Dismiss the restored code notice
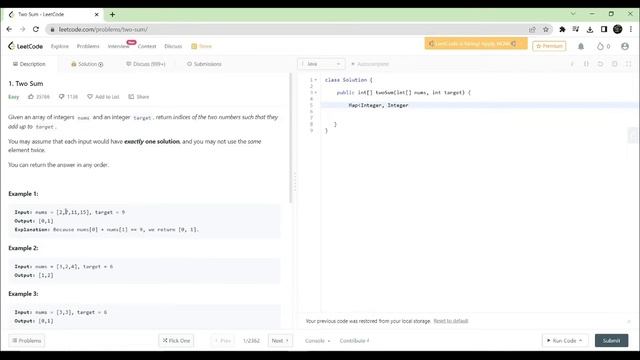Image resolution: width=640 pixels, height=360 pixels. click(629, 322)
